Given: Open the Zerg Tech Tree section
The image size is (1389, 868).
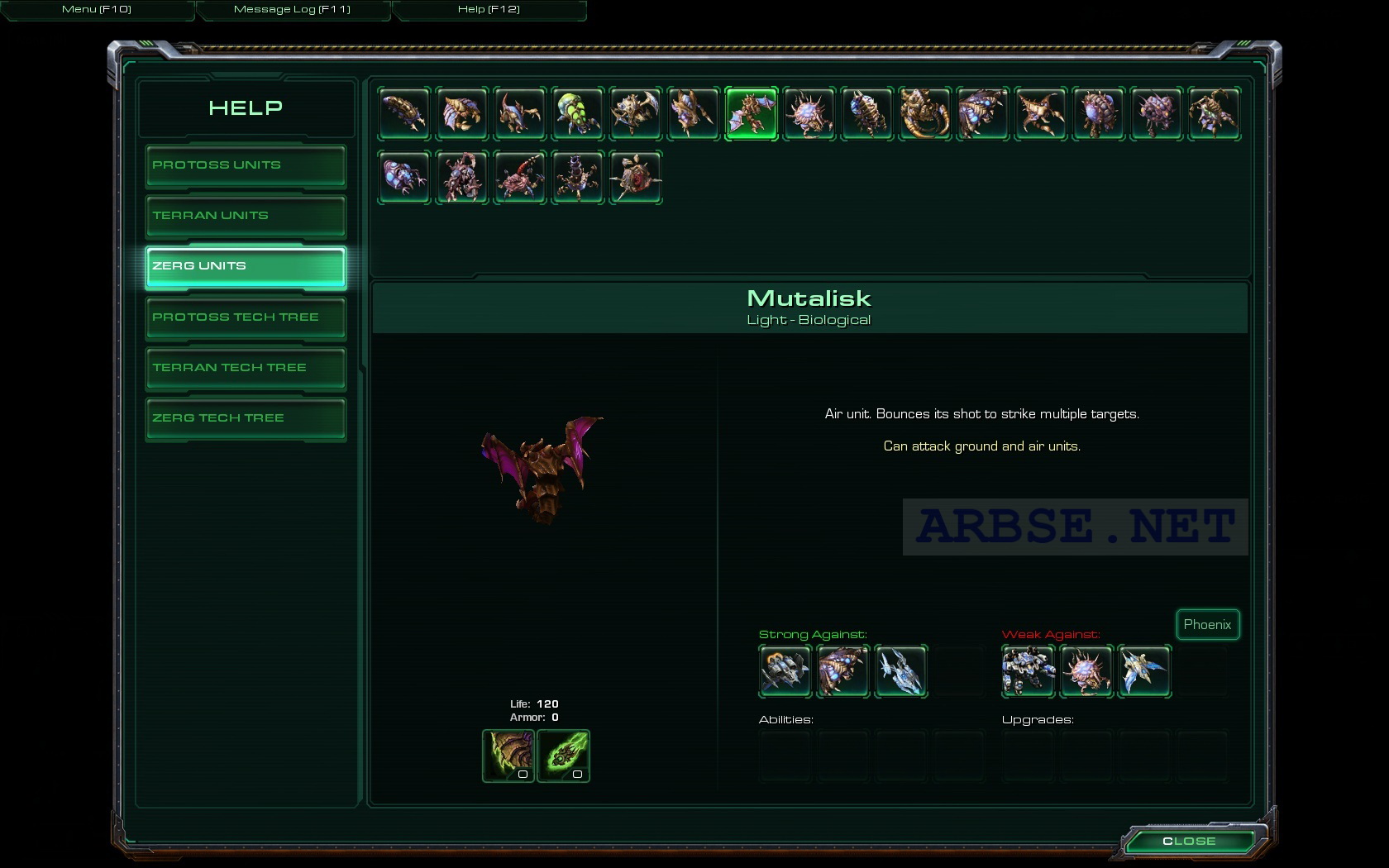Looking at the screenshot, I should click(x=246, y=419).
